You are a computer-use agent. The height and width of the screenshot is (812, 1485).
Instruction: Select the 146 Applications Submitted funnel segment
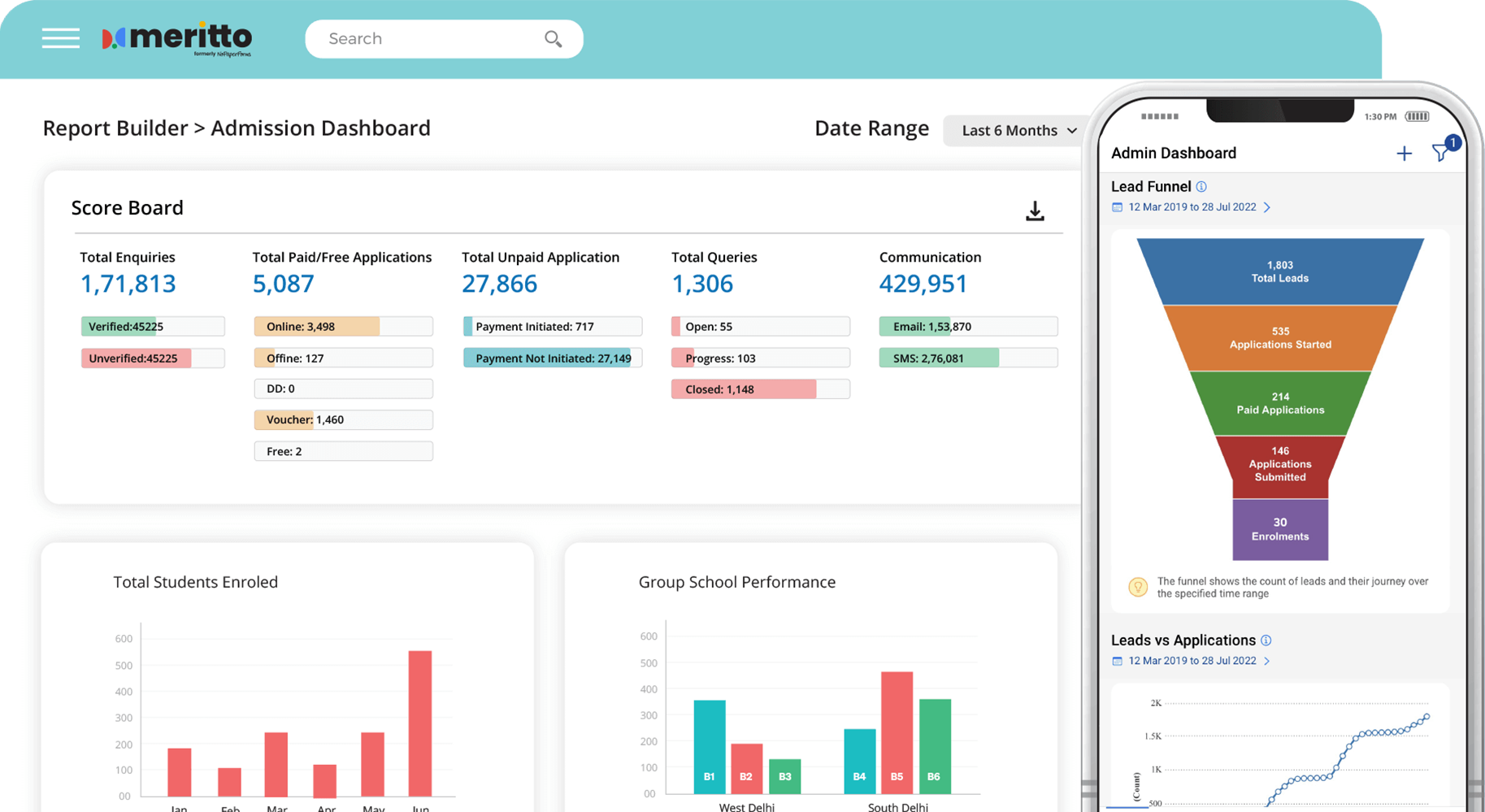(1280, 467)
